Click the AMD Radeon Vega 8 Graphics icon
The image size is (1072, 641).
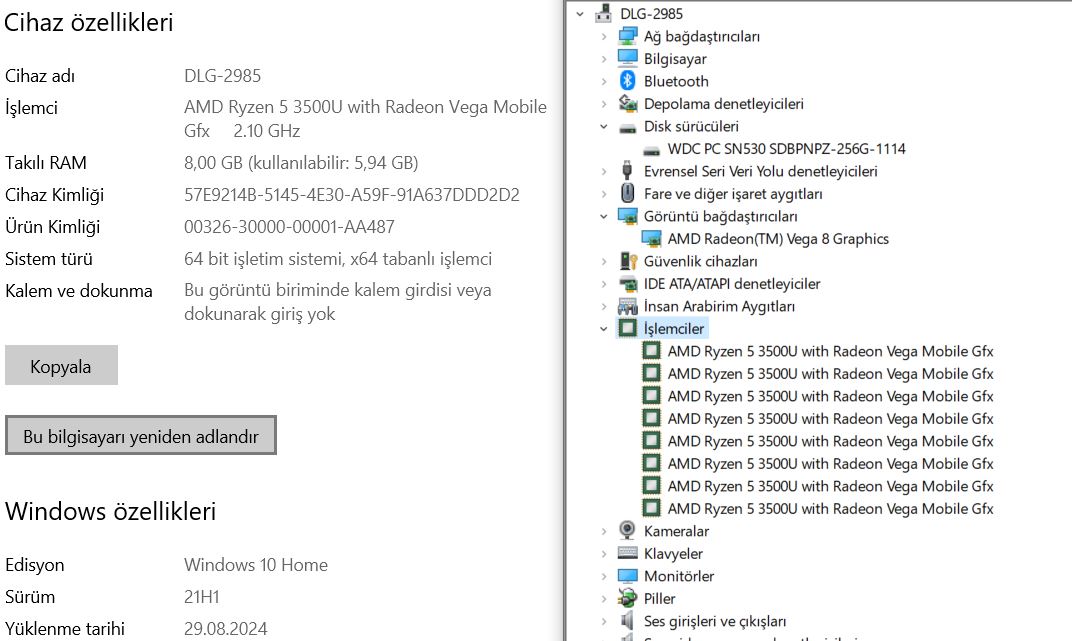click(652, 238)
